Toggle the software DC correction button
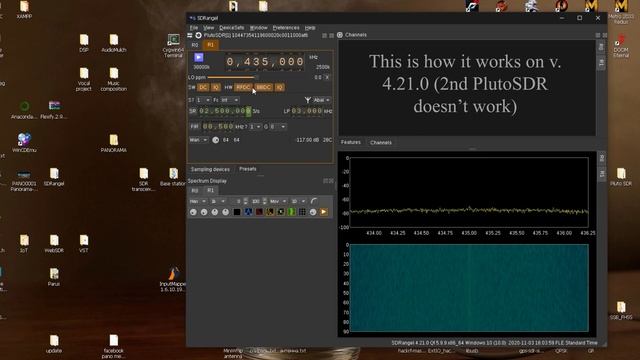Image resolution: width=640 pixels, height=360 pixels. pos(203,87)
